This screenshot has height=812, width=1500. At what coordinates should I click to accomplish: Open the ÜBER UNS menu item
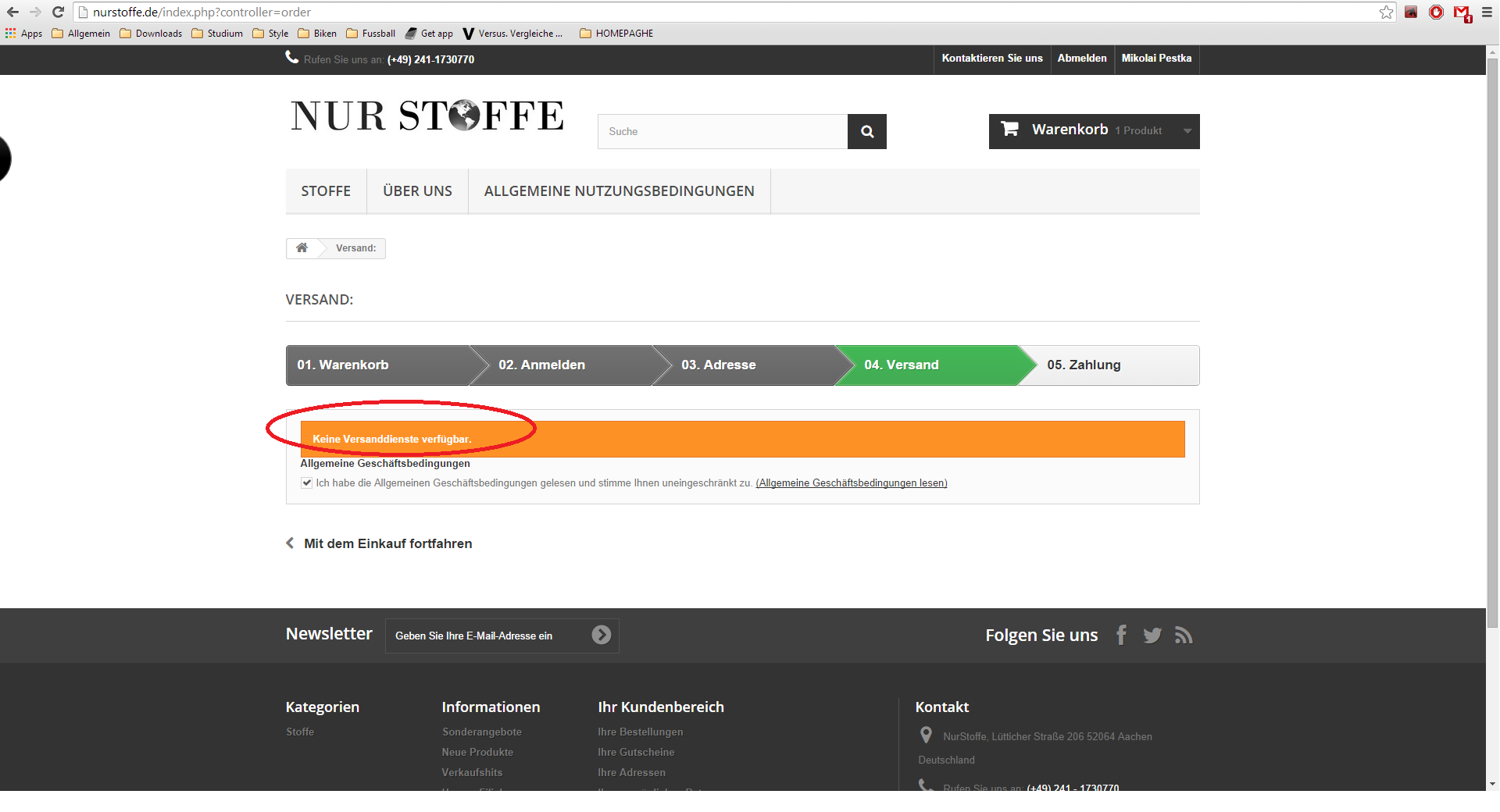417,191
